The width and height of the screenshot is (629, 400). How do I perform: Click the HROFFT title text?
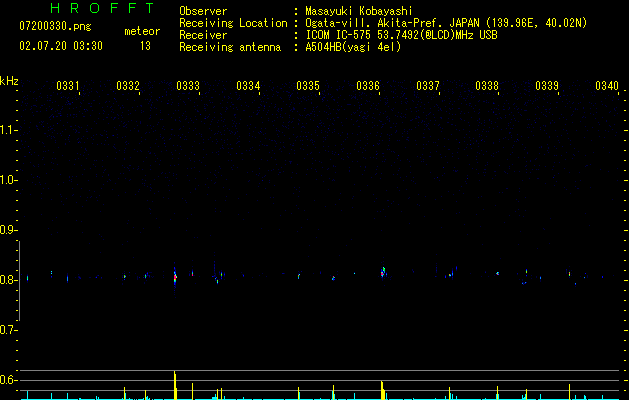[x=103, y=8]
